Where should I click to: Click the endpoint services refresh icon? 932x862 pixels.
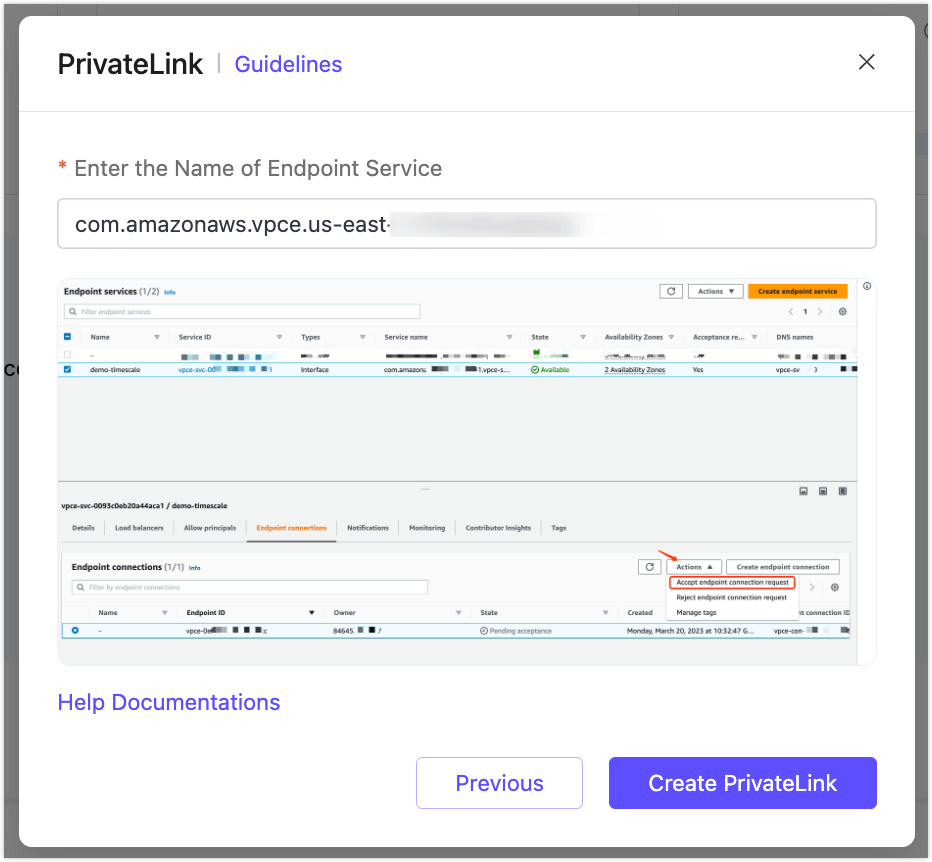coord(671,291)
